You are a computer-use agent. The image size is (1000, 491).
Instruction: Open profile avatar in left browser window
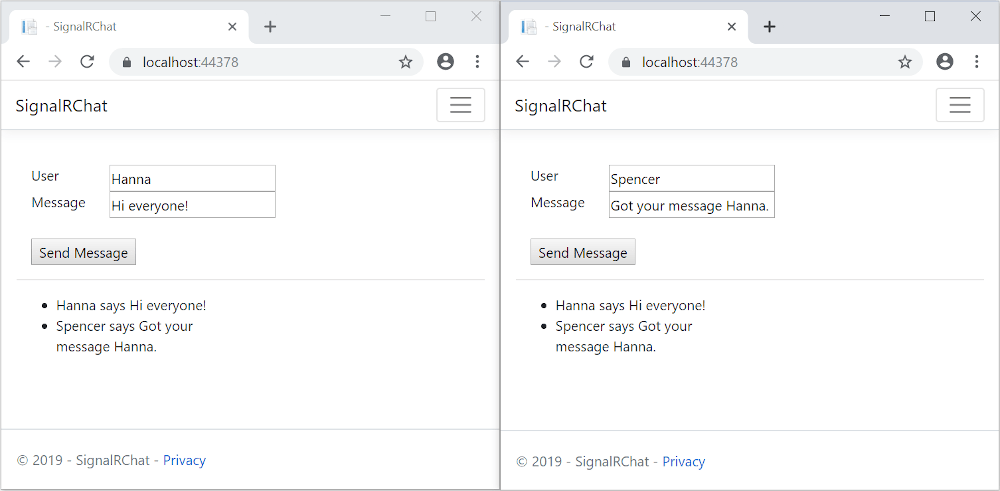[x=446, y=62]
